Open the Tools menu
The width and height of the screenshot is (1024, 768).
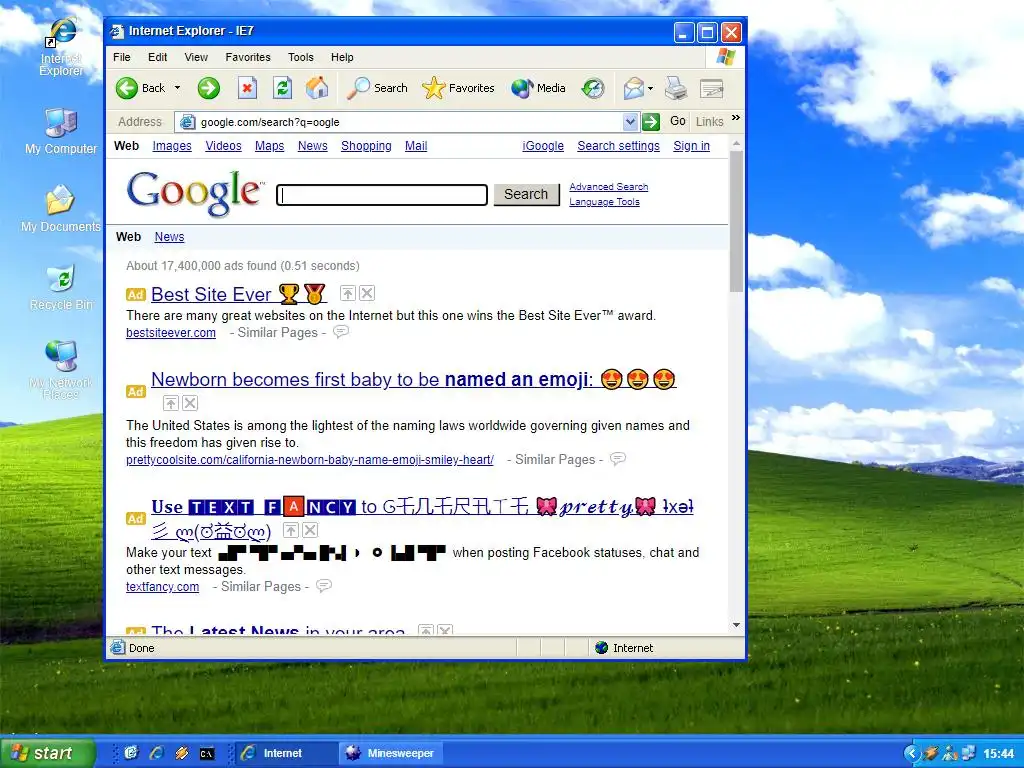300,57
